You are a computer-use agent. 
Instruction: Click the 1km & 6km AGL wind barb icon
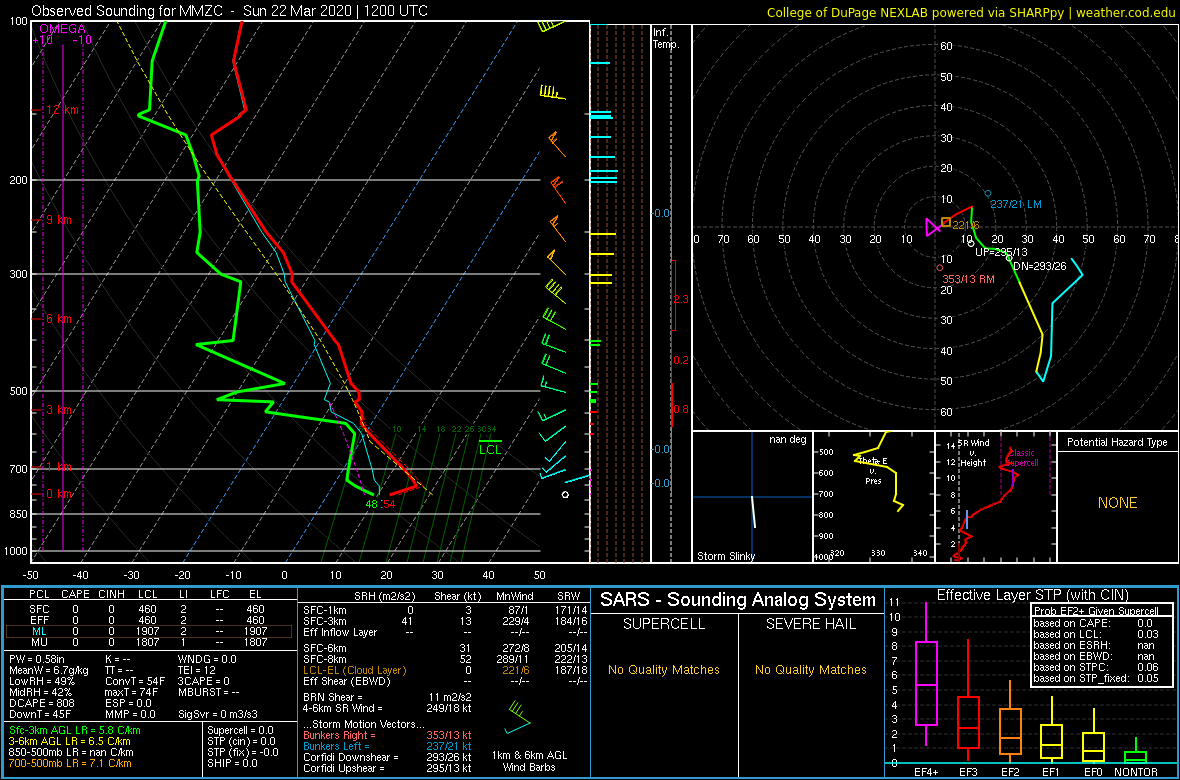519,718
